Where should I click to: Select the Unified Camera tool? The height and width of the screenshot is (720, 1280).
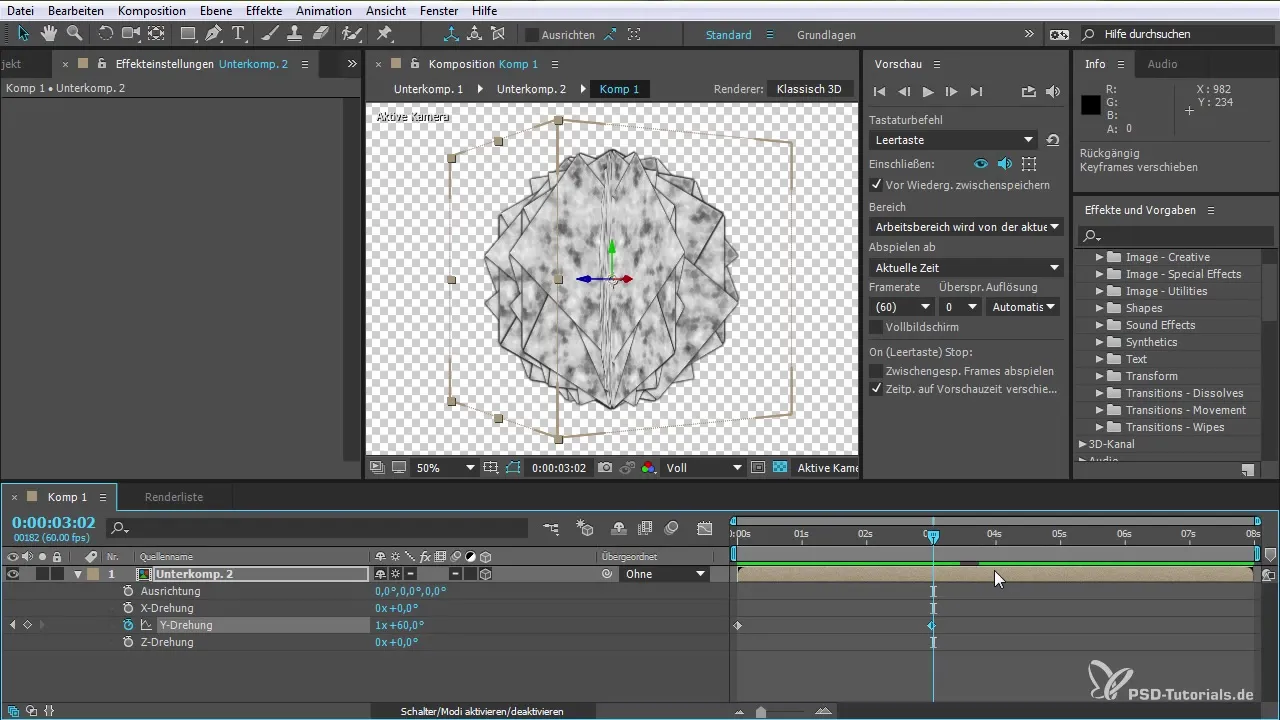pos(130,34)
